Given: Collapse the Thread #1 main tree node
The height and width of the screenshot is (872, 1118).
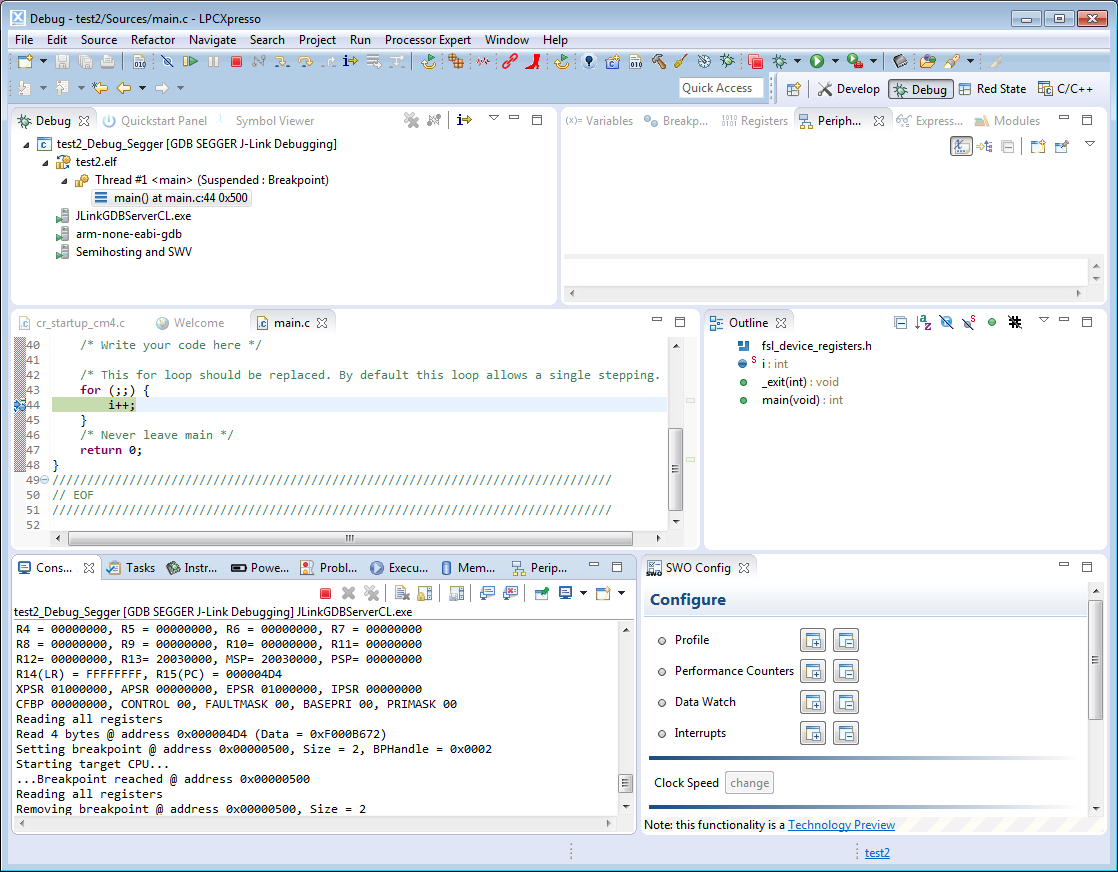Looking at the screenshot, I should pos(65,181).
